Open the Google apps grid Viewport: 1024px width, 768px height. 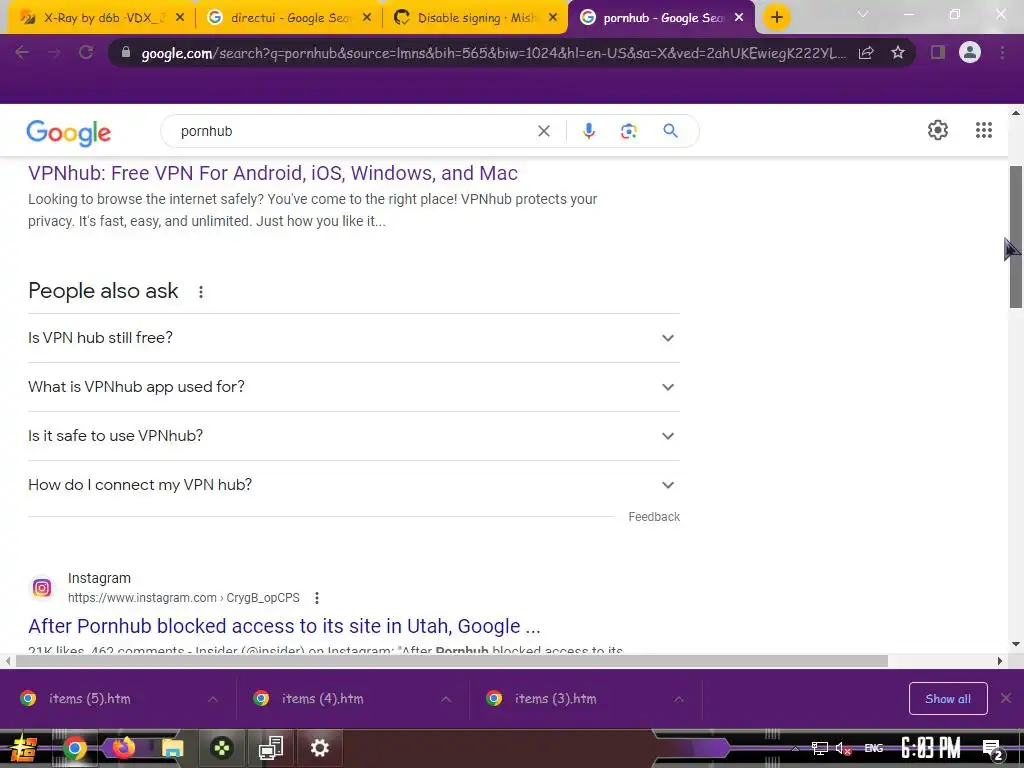(984, 130)
